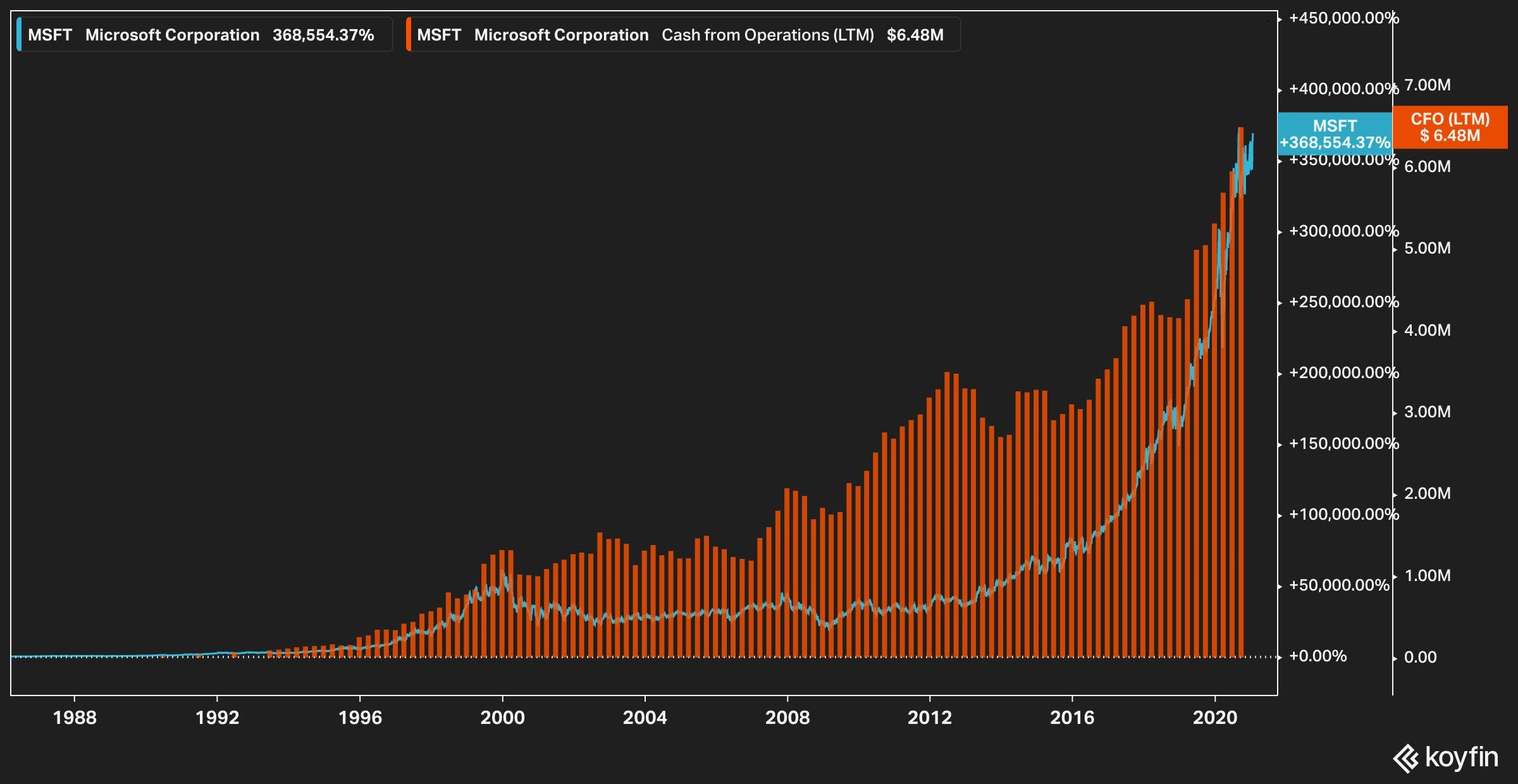The width and height of the screenshot is (1518, 784).
Task: Click the +200,000.00% axis label
Action: tap(1343, 372)
